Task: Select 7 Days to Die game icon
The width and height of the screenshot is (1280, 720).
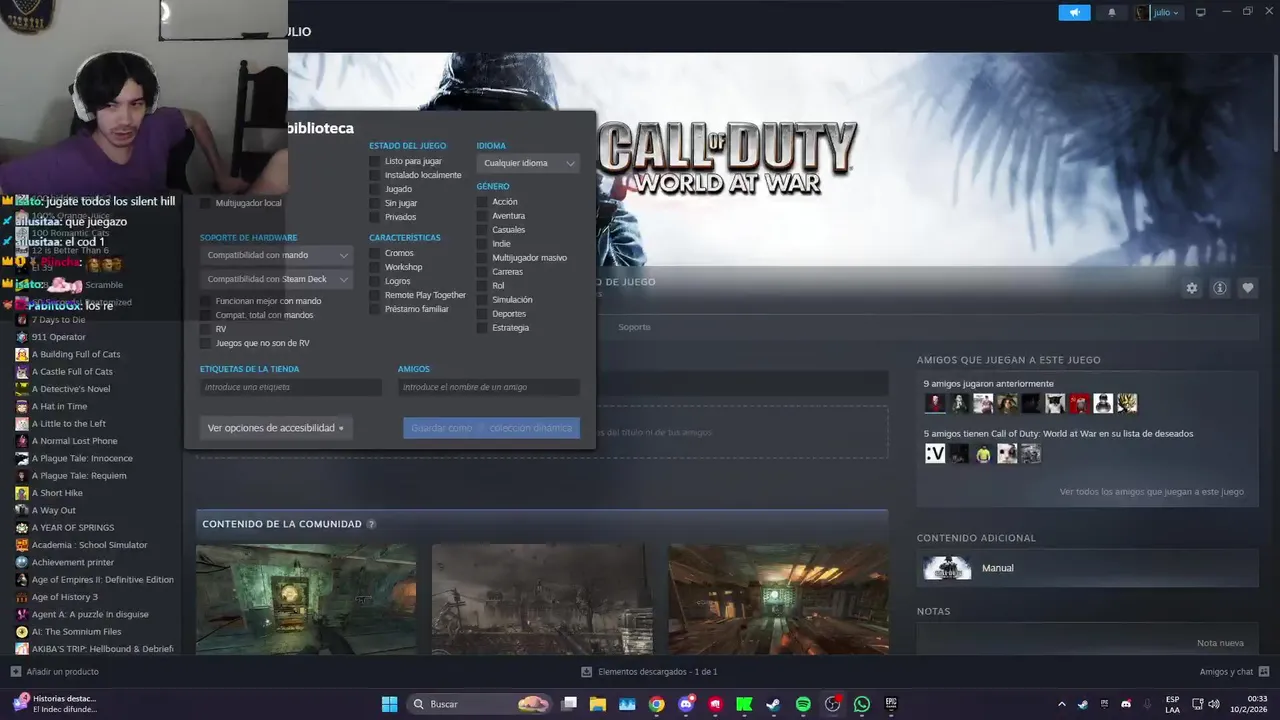Action: [x=22, y=320]
